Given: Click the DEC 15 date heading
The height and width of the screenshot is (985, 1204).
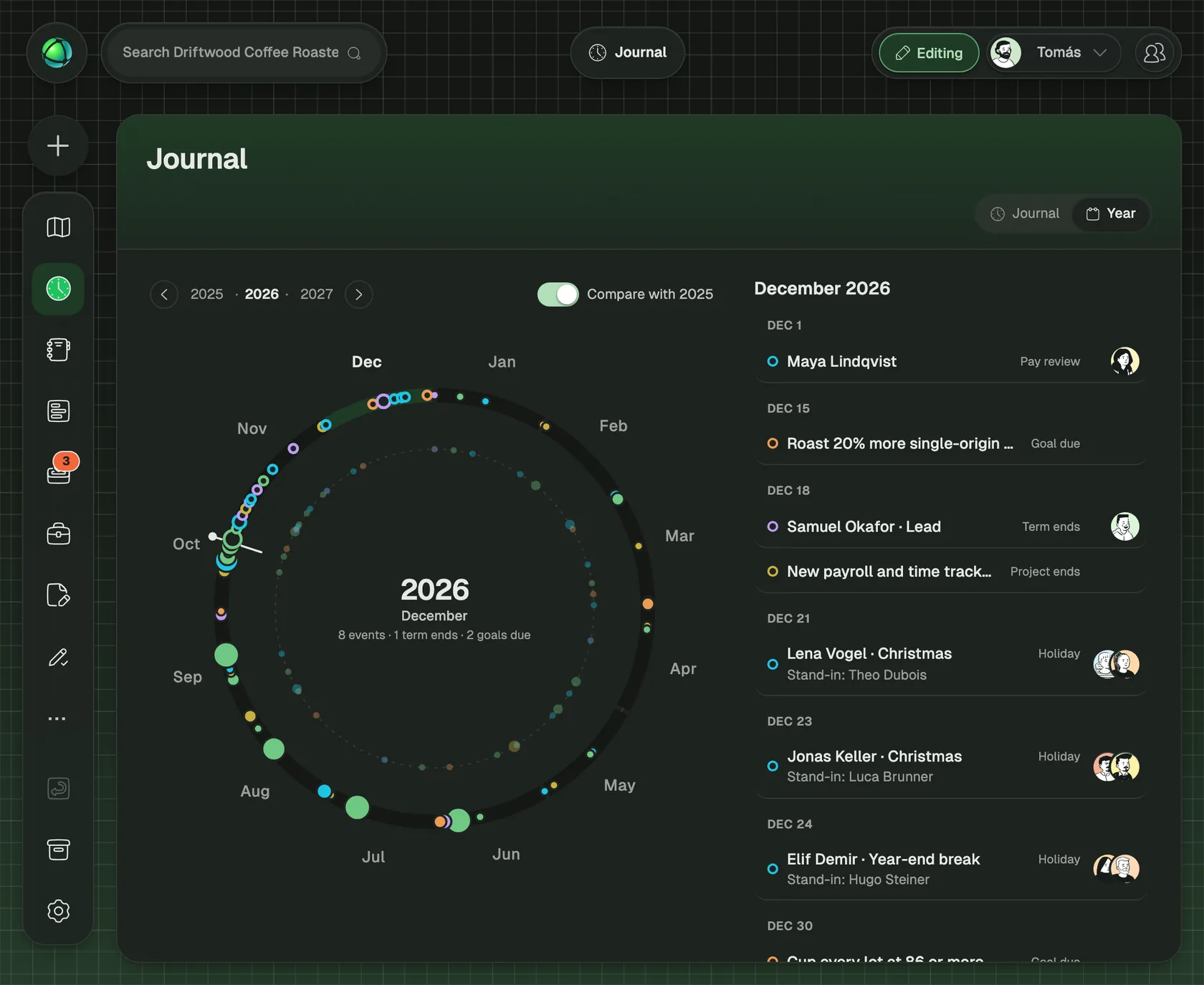Looking at the screenshot, I should coord(788,408).
